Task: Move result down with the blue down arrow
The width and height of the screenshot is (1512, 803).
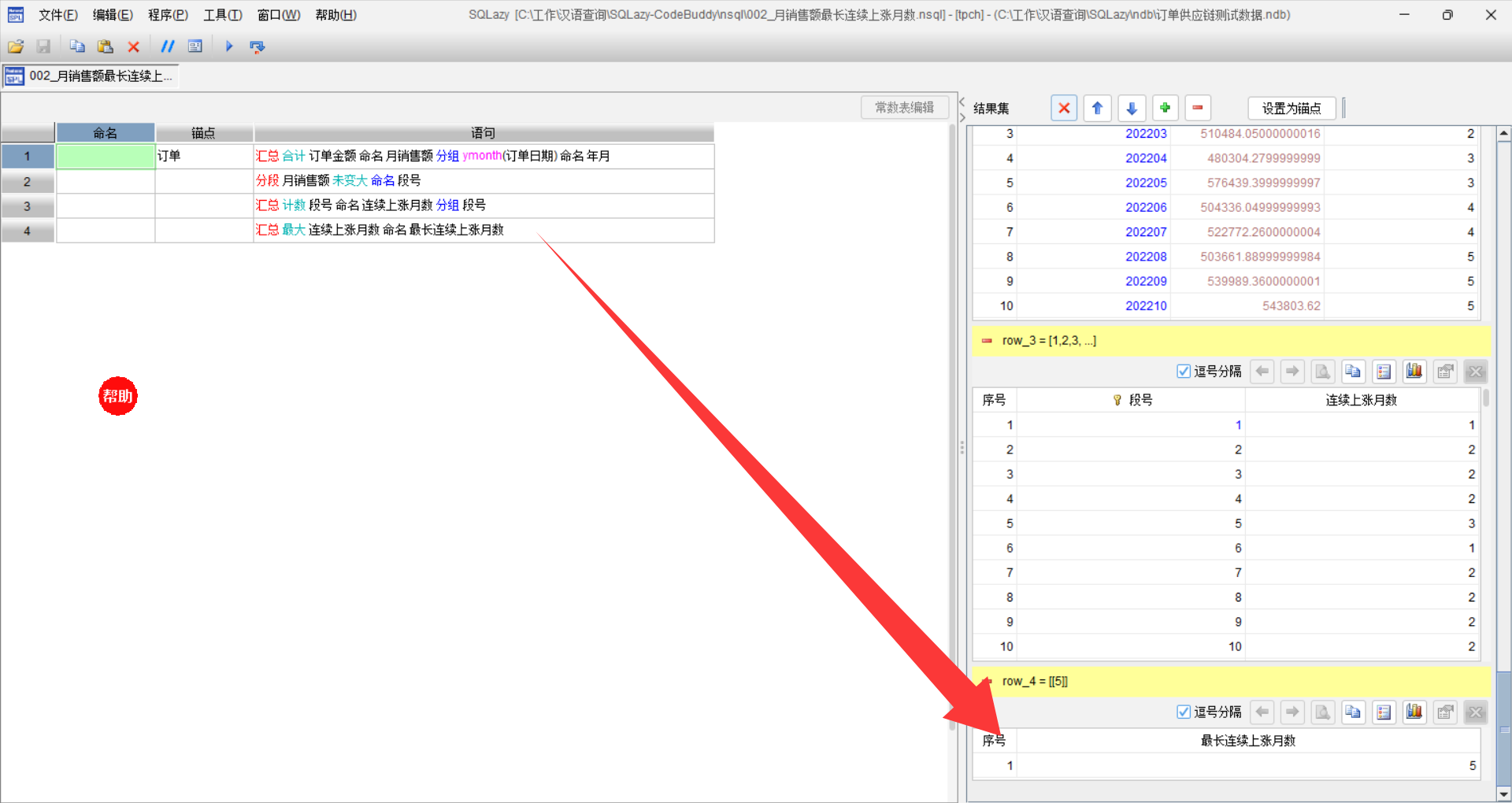Action: pos(1132,108)
